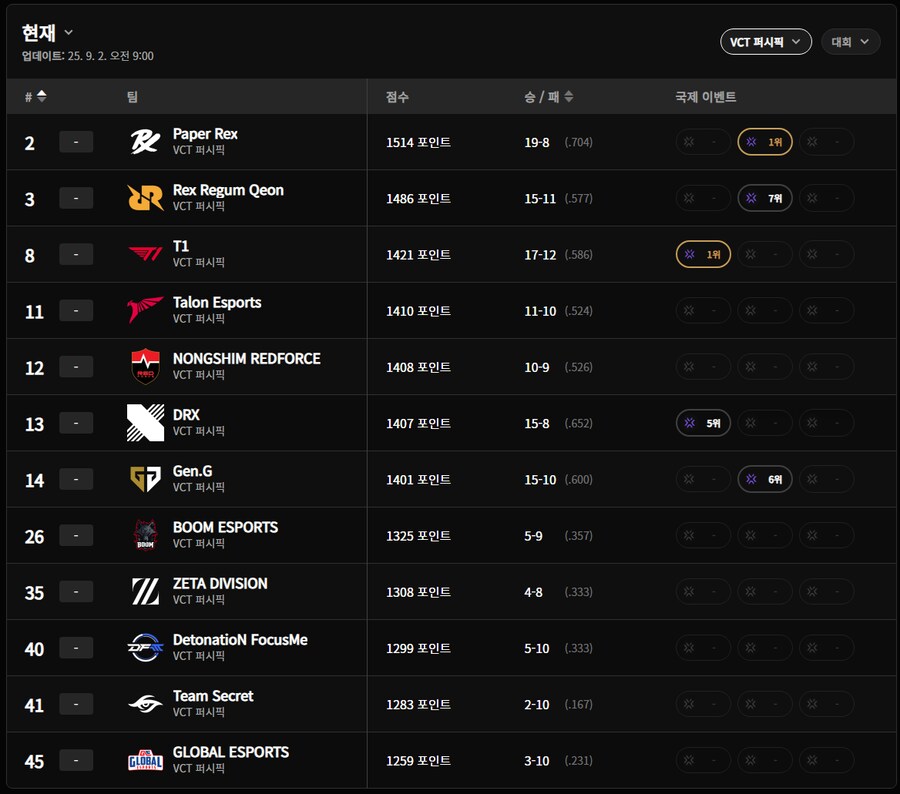
Task: Click the rank change indicator for GLOBAL ESPORTS
Action: click(76, 761)
